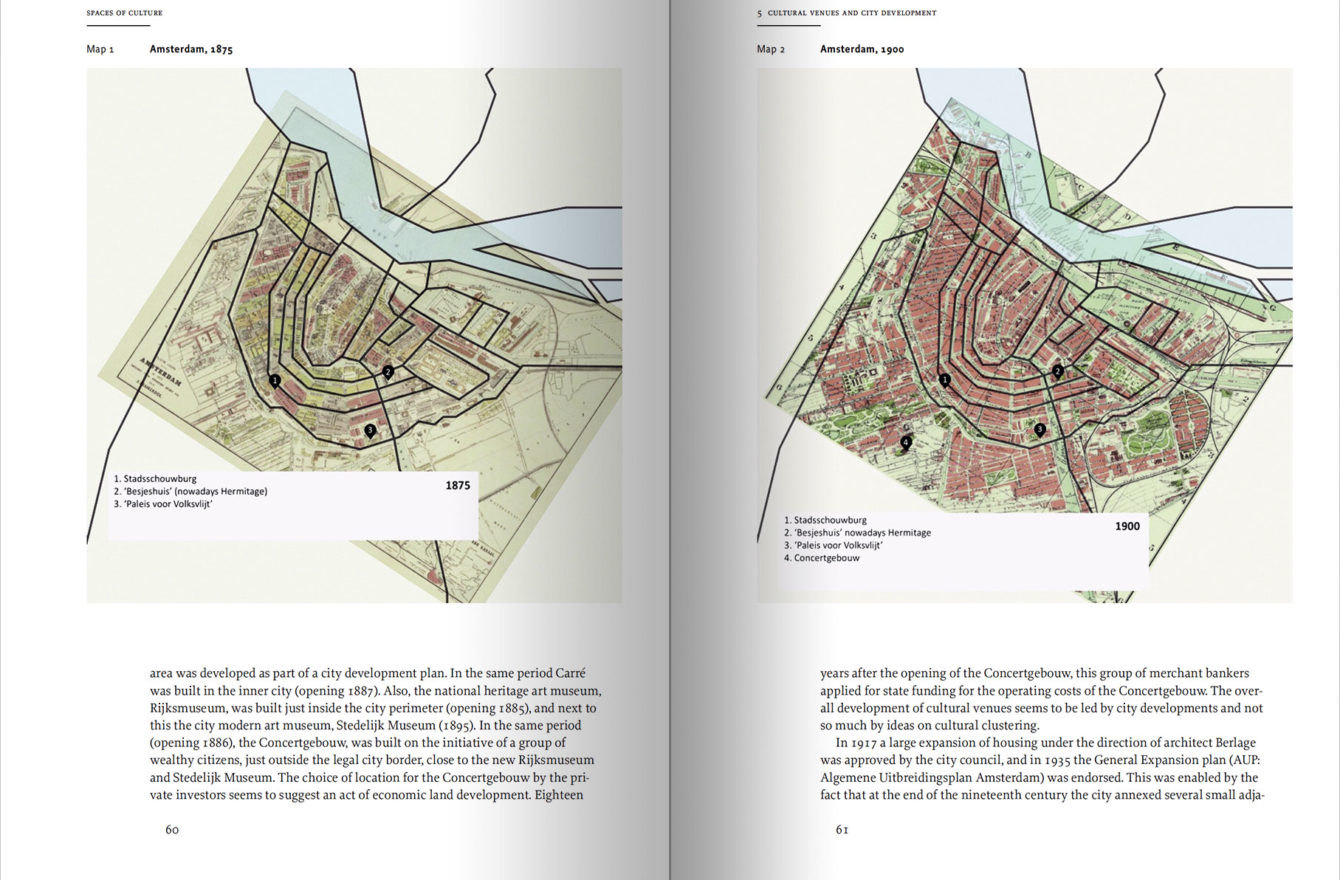Viewport: 1340px width, 880px height.
Task: Click the line starting 'so much by ideas on cultural'
Action: pos(930,726)
